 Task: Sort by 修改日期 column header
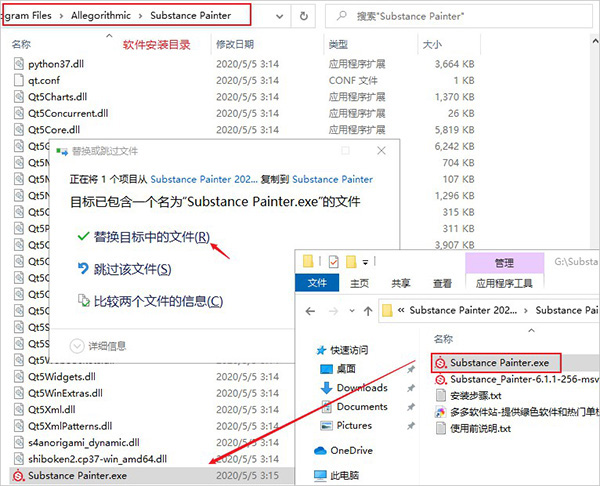pyautogui.click(x=235, y=44)
